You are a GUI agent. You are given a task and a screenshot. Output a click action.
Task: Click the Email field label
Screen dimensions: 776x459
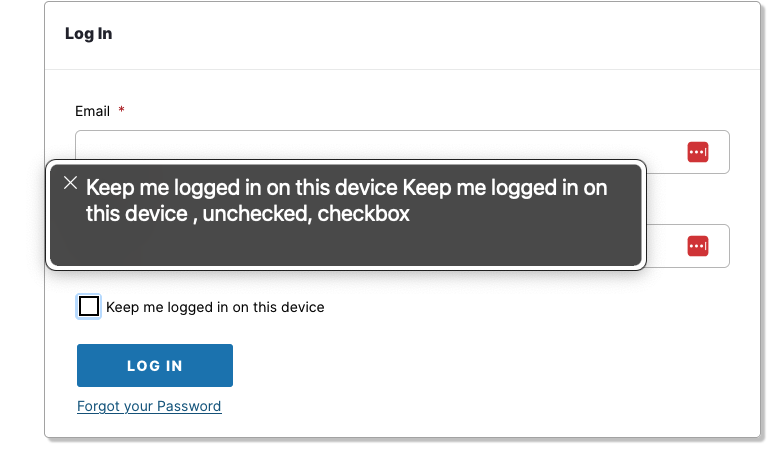click(91, 110)
